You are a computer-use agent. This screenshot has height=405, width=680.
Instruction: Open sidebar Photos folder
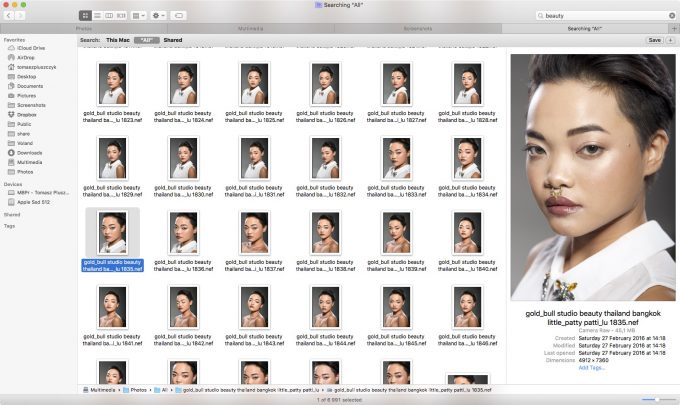tap(25, 172)
